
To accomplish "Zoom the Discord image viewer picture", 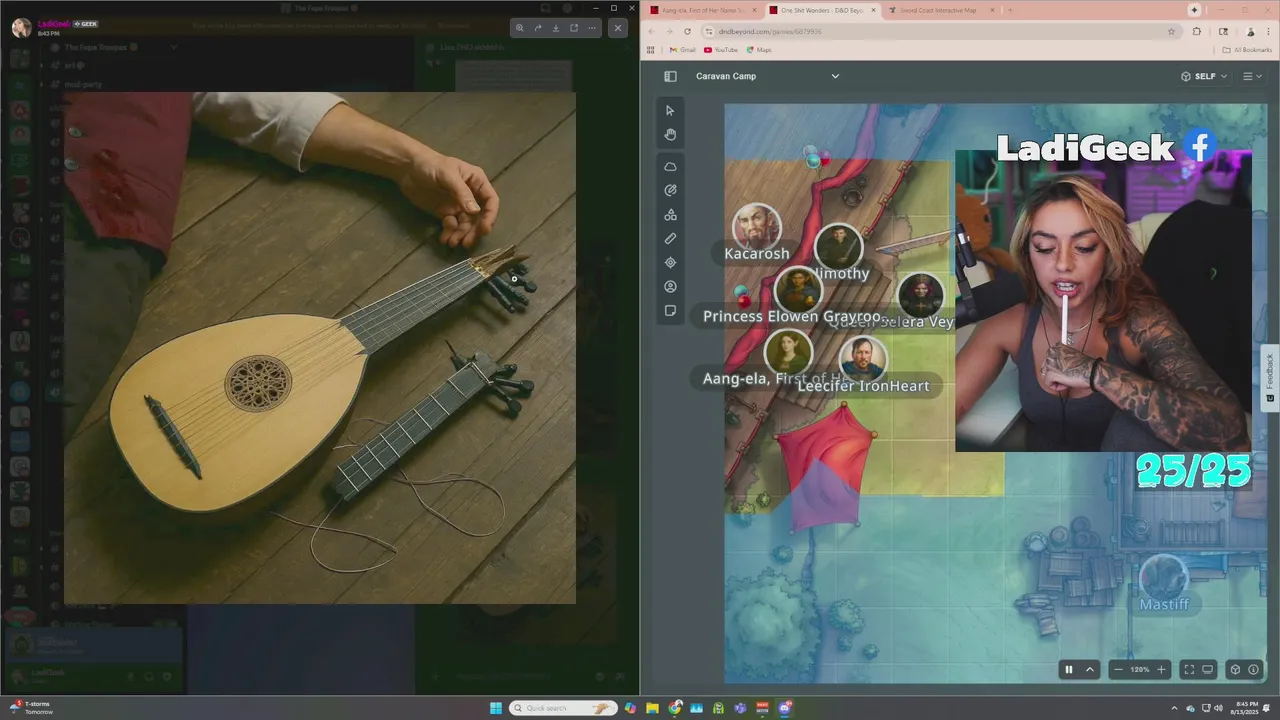I will (x=520, y=28).
